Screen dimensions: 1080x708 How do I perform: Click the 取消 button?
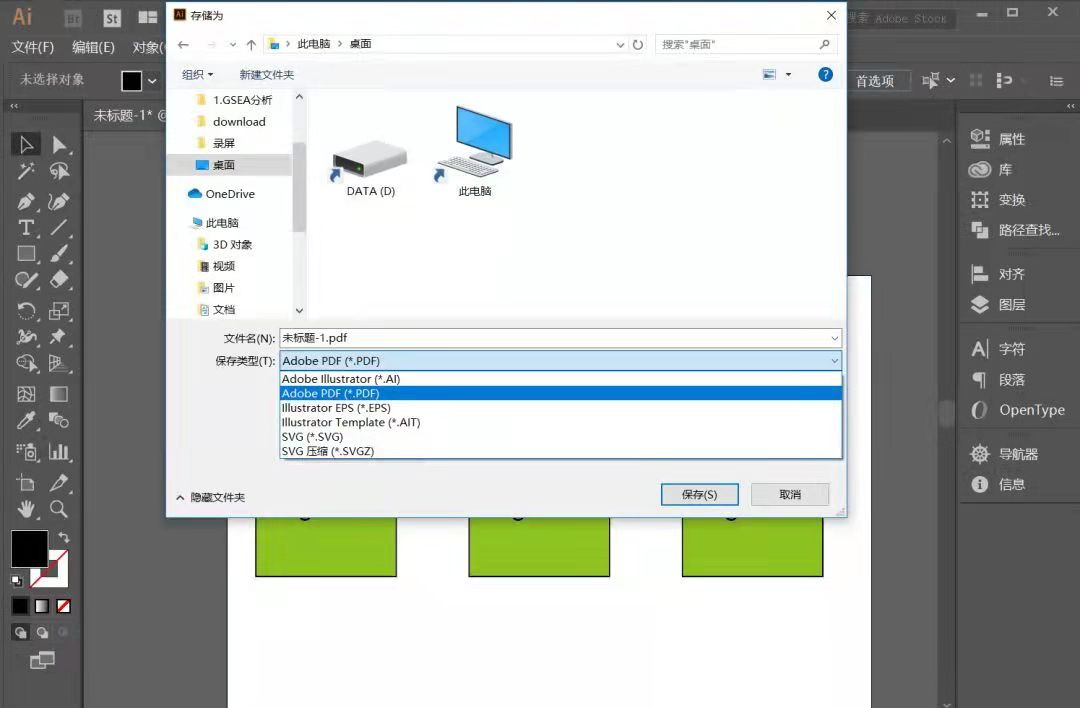(790, 494)
